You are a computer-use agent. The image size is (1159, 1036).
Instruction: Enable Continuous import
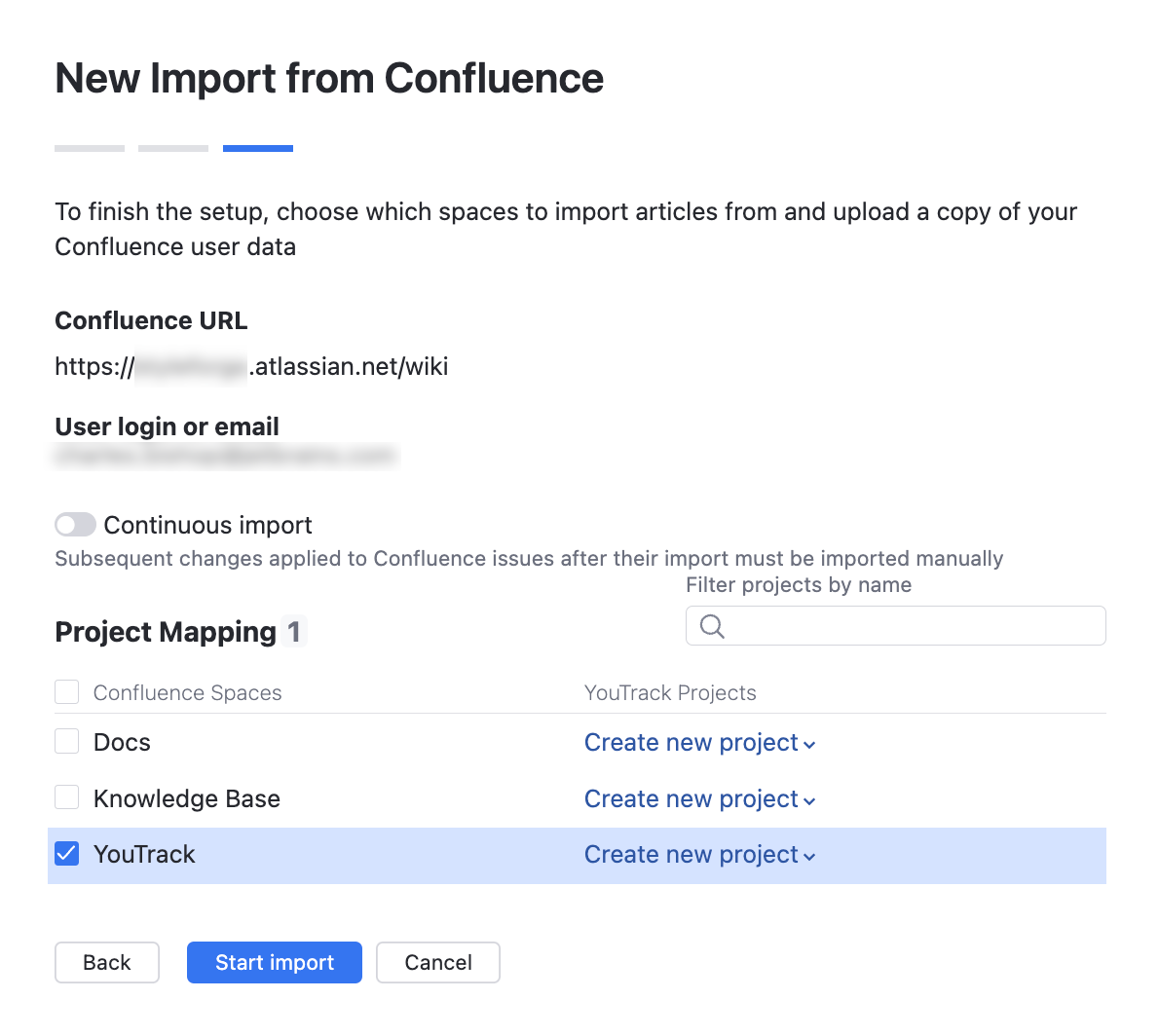pos(75,524)
